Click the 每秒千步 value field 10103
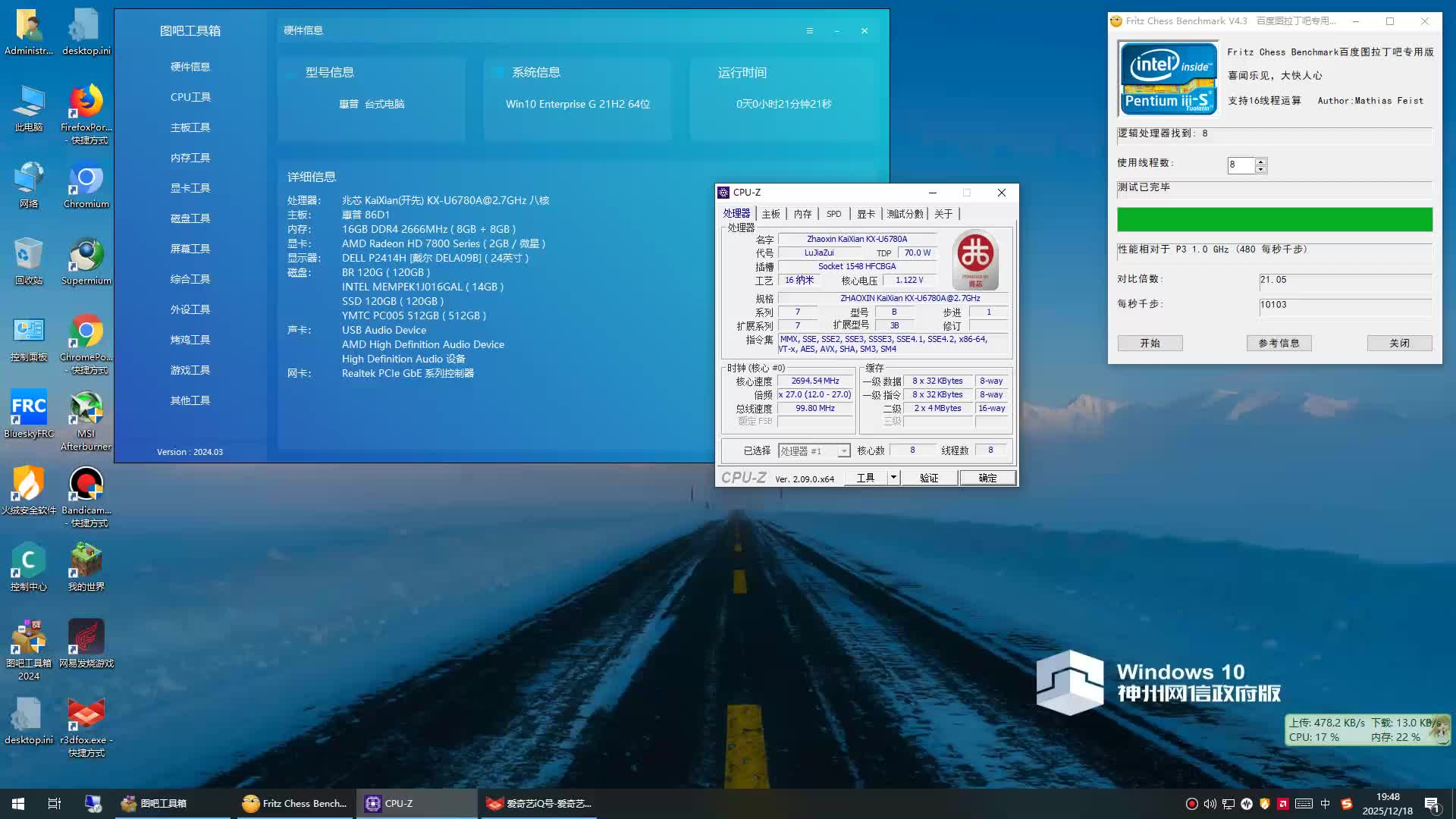The image size is (1456, 819). tap(1345, 306)
